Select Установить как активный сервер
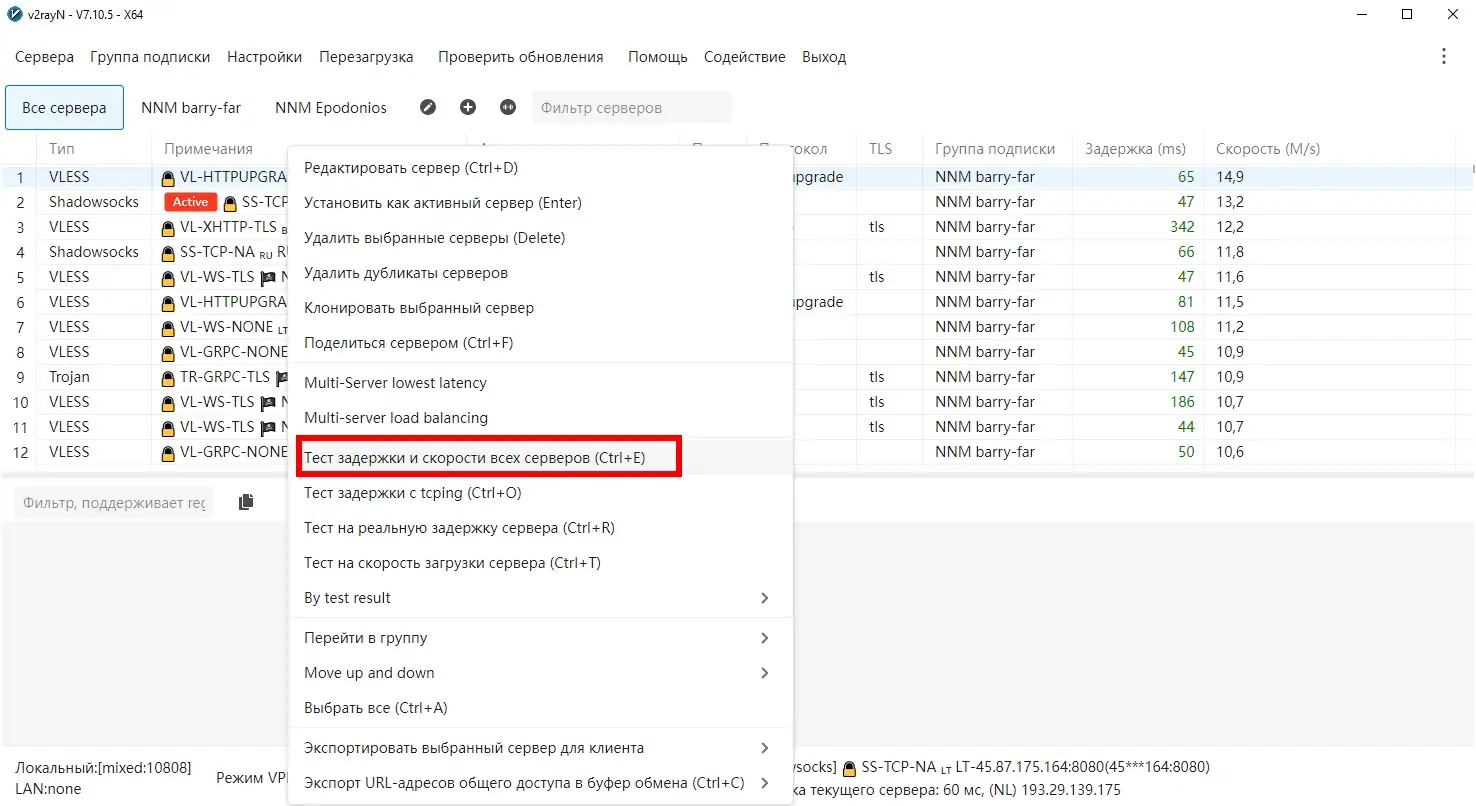1476x806 pixels. (x=540, y=203)
